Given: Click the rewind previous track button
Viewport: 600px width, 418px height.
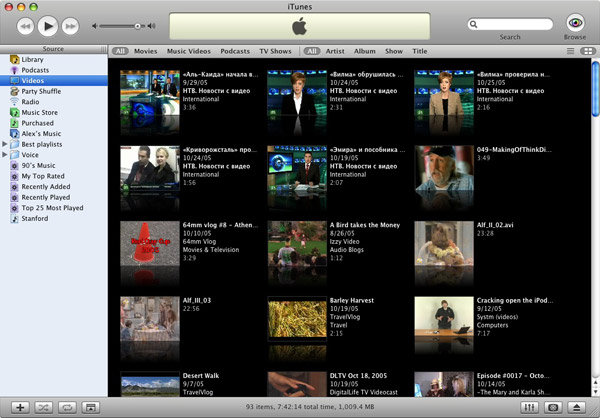Looking at the screenshot, I should (25, 26).
